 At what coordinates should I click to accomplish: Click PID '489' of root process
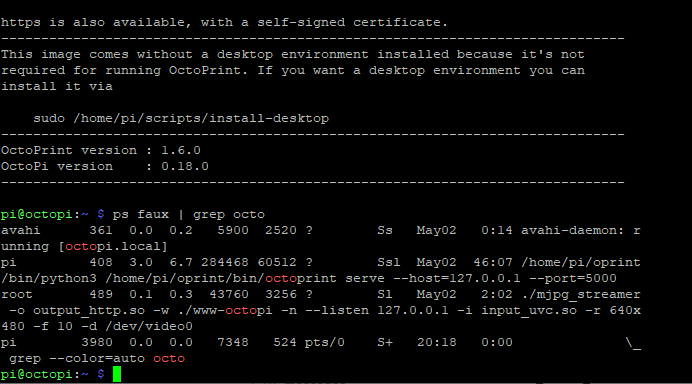pos(101,294)
